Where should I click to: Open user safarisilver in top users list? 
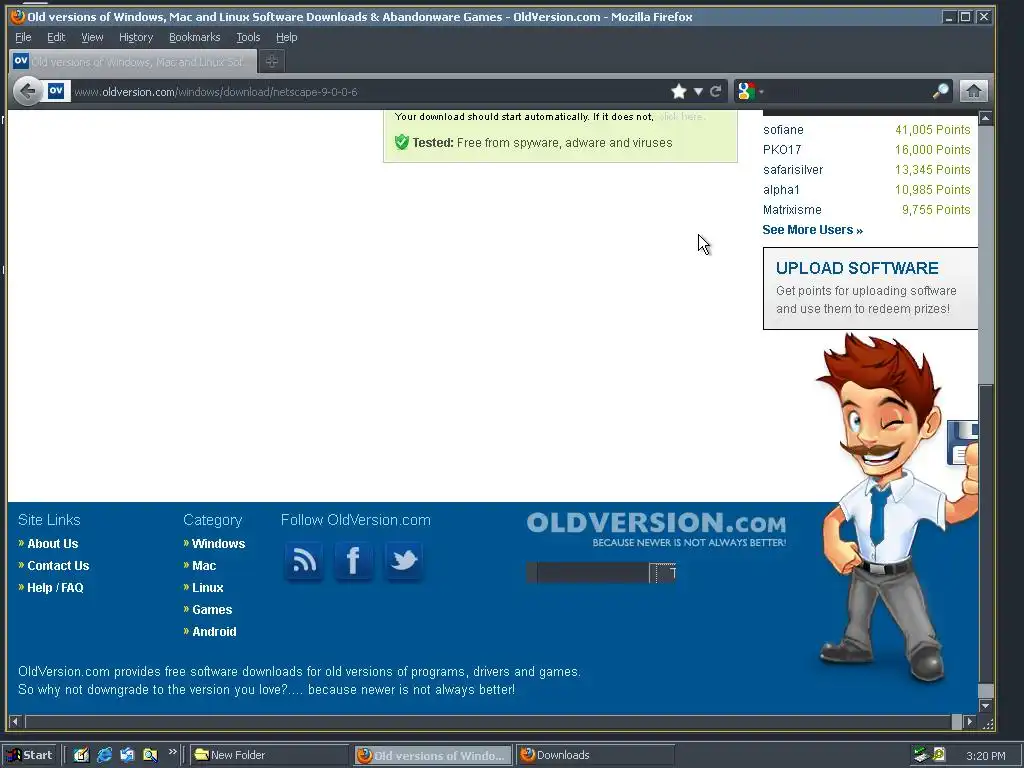793,170
